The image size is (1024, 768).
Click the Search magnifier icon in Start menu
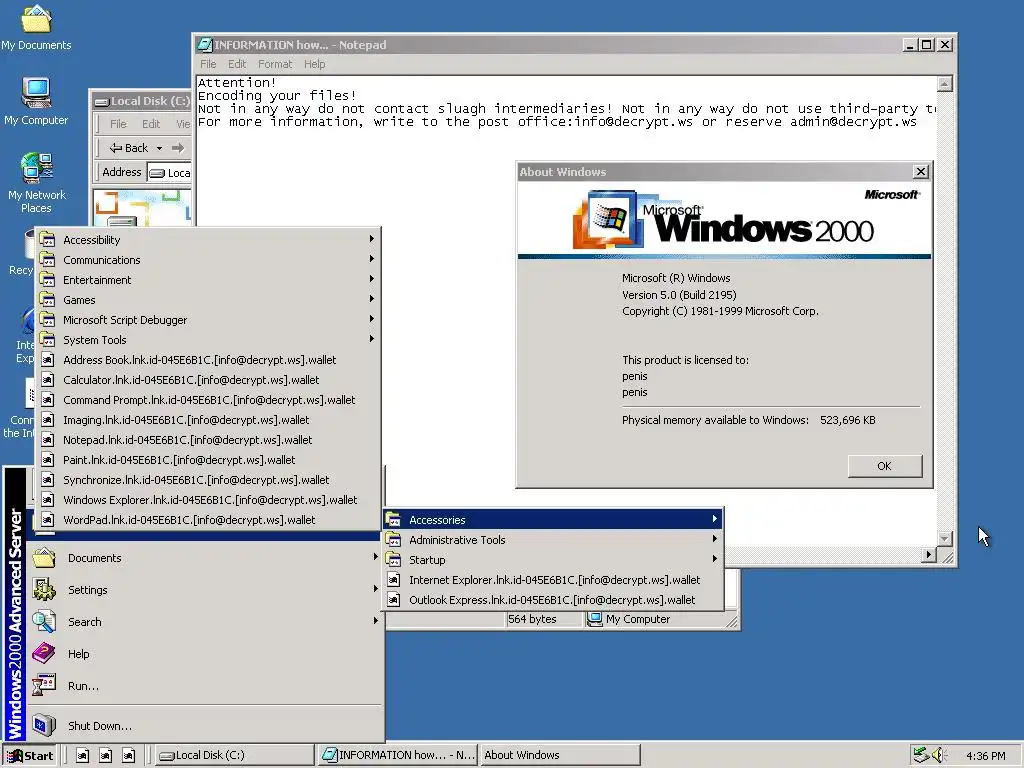point(44,622)
